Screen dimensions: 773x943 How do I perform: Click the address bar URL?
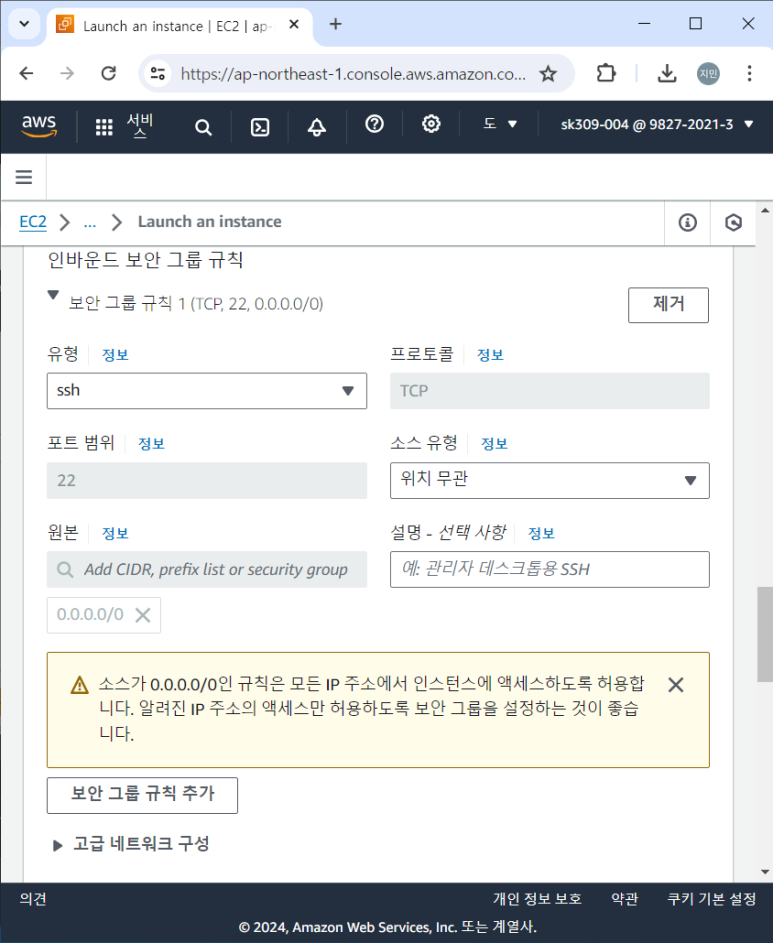pos(353,74)
